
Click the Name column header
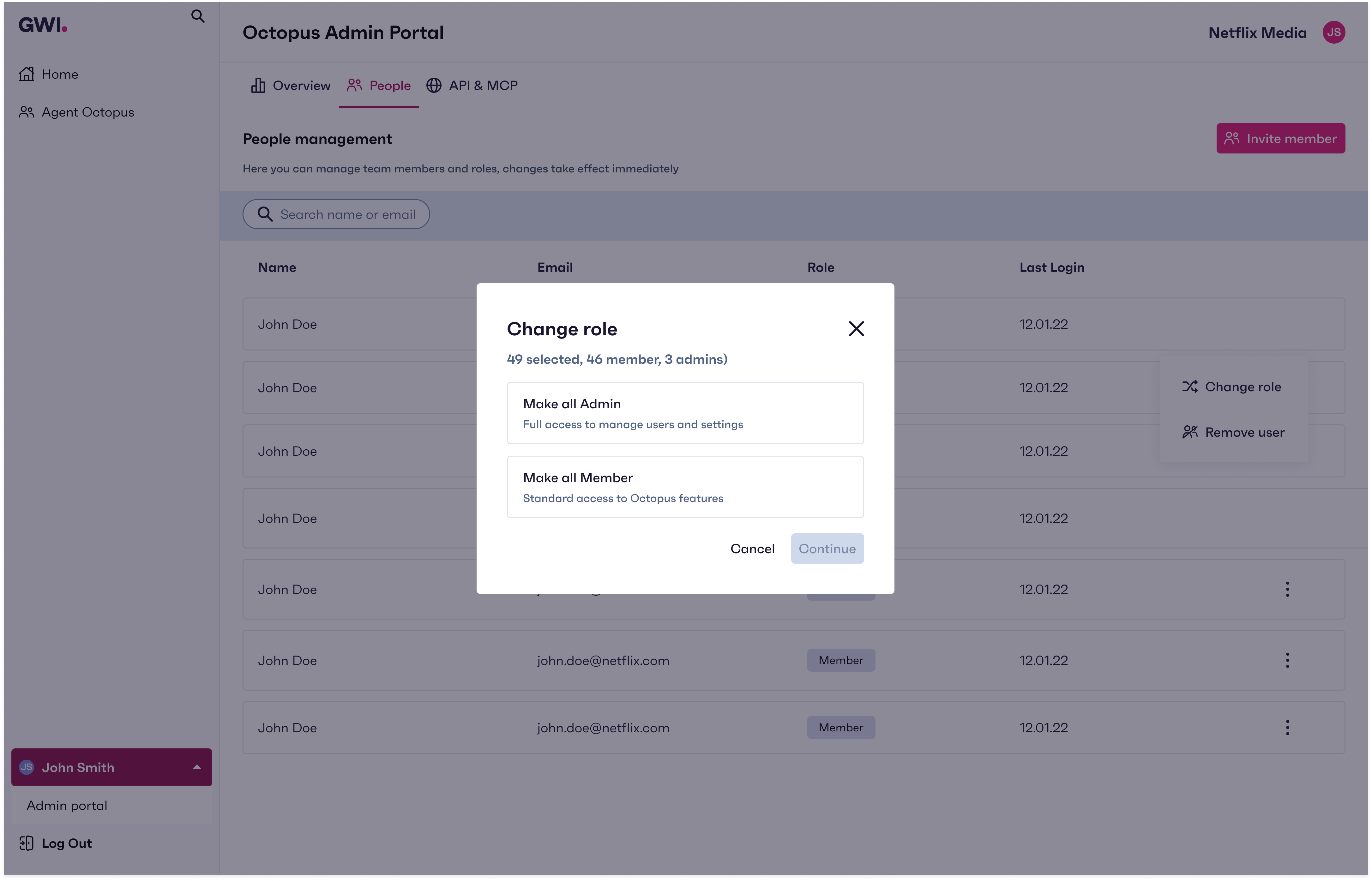click(277, 267)
